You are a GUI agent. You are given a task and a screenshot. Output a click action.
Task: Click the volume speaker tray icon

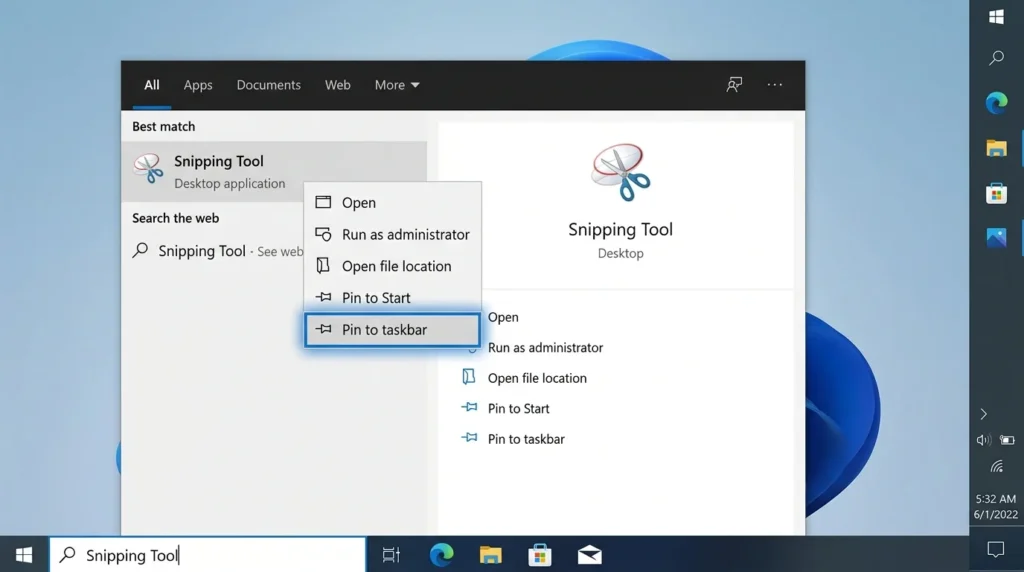click(984, 440)
